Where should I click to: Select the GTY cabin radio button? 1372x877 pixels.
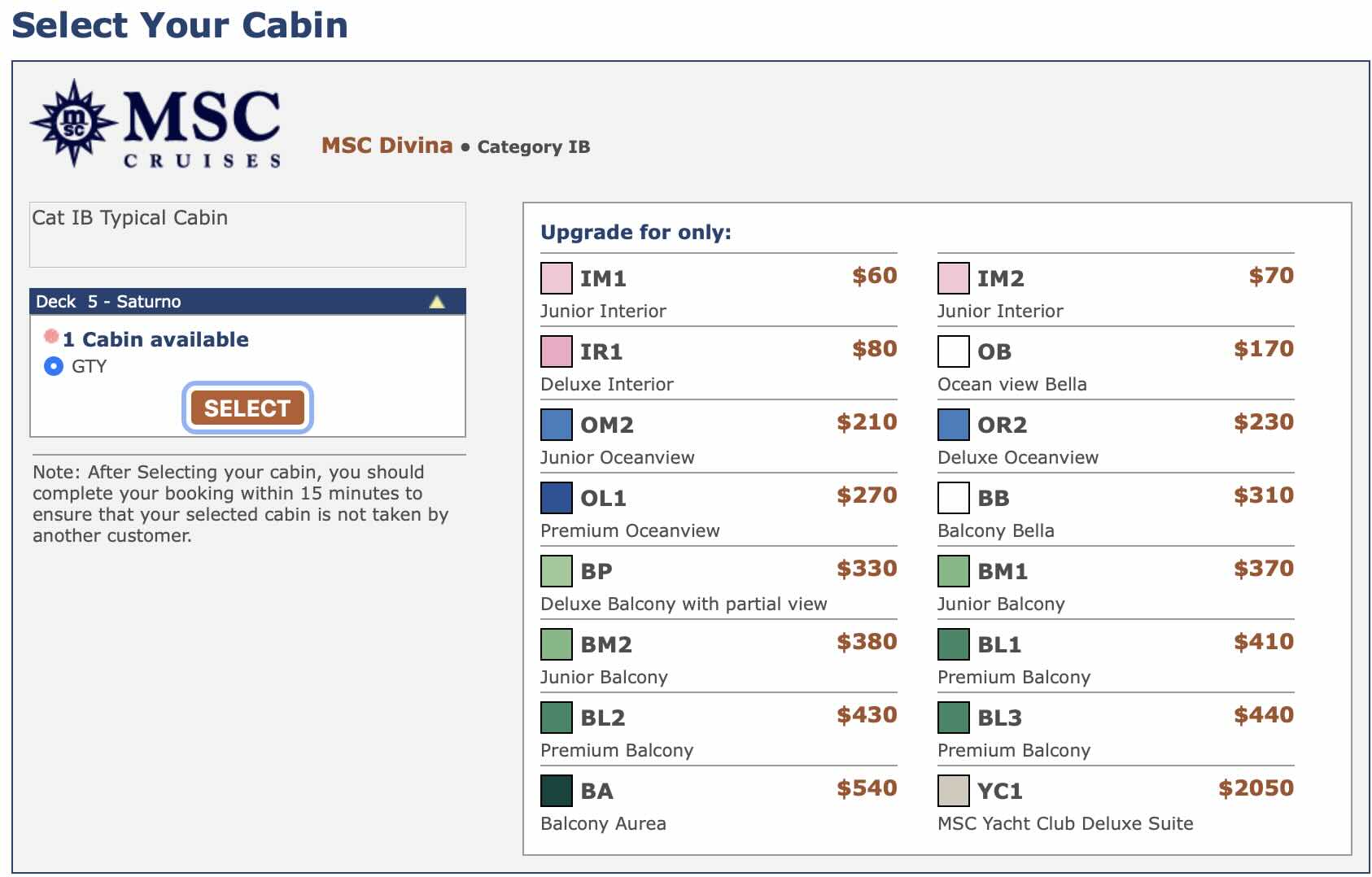(54, 366)
